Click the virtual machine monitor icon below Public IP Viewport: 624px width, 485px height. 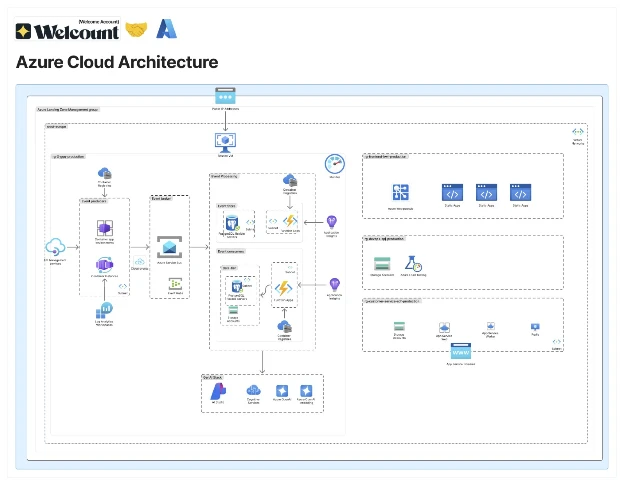point(225,142)
